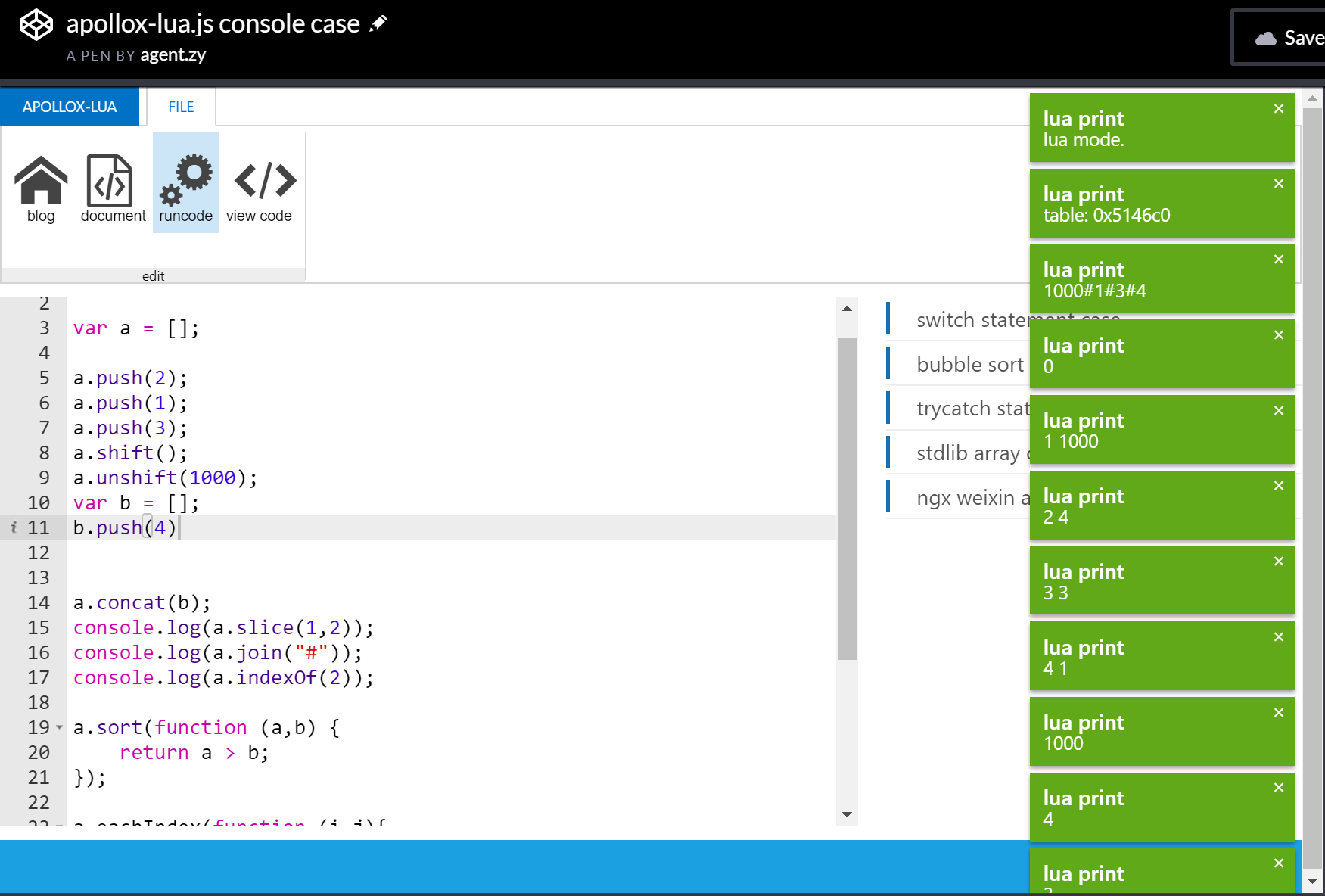Screen dimensions: 1325x896
Task: Dismiss the 'table: 0x5146c0' notification
Action: [1279, 184]
